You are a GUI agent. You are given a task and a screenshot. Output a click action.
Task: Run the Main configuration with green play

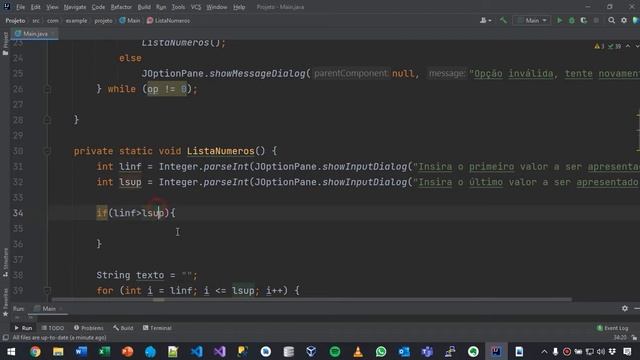(x=560, y=20)
